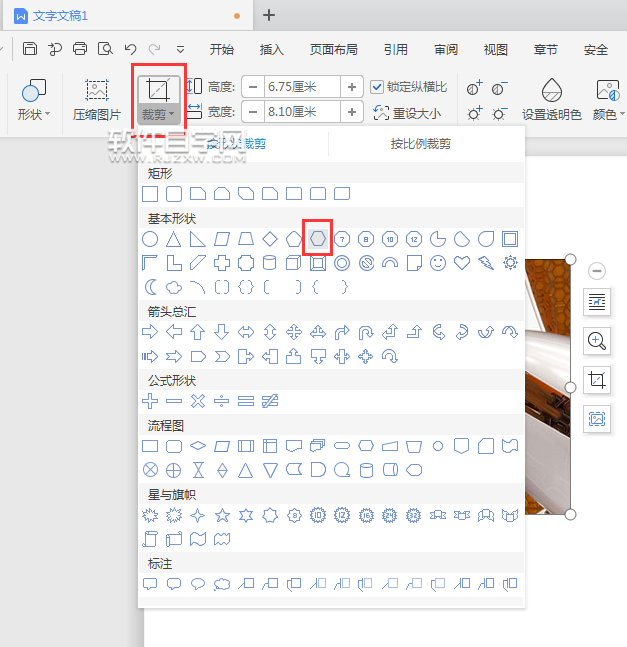
Task: Increase brightness icon
Action: (x=474, y=113)
